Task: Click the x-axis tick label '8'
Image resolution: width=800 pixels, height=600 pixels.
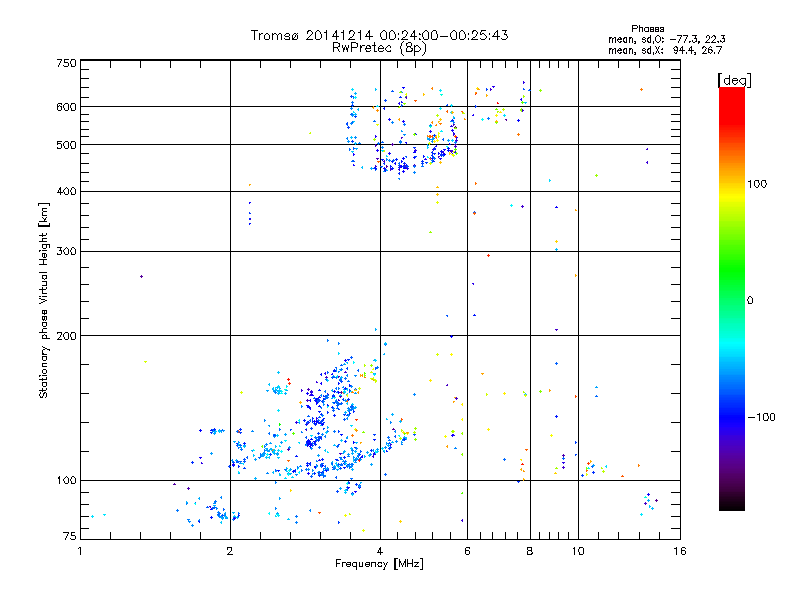Action: [530, 551]
